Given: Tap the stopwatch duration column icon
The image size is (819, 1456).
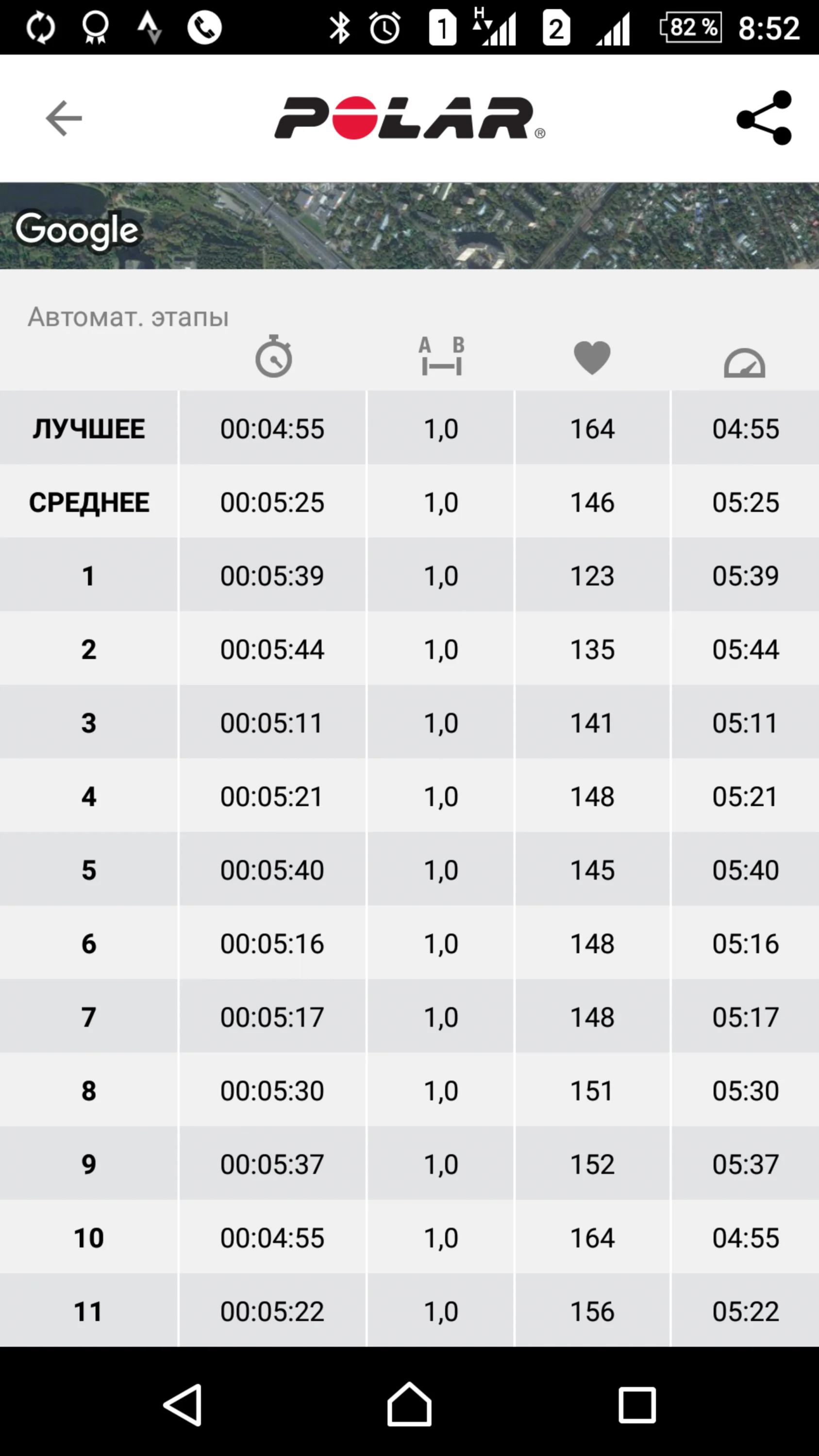Looking at the screenshot, I should coord(273,356).
